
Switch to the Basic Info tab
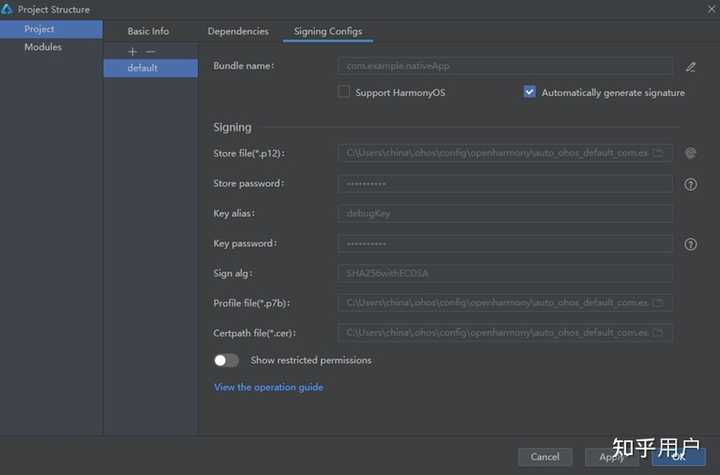click(x=148, y=31)
